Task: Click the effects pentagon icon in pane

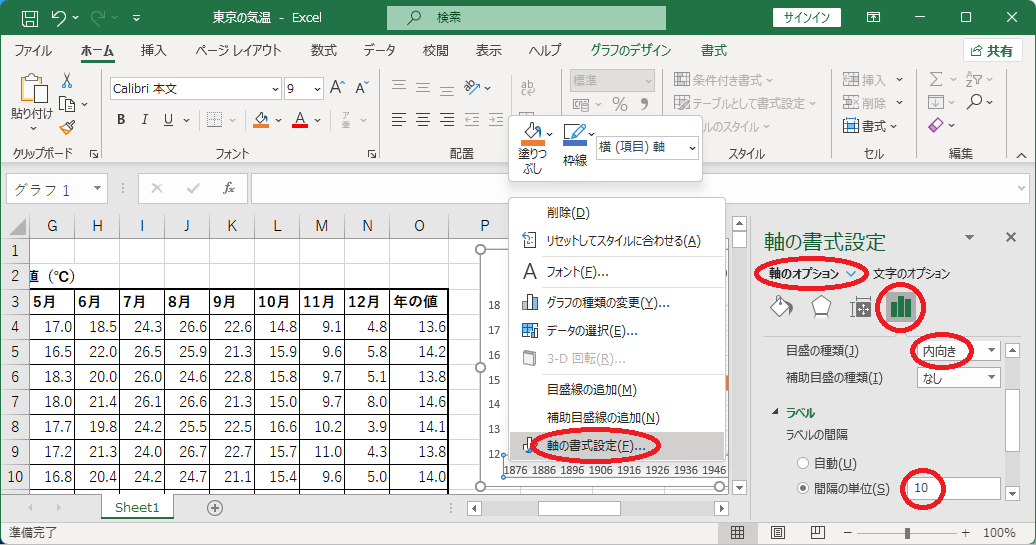Action: click(x=821, y=307)
